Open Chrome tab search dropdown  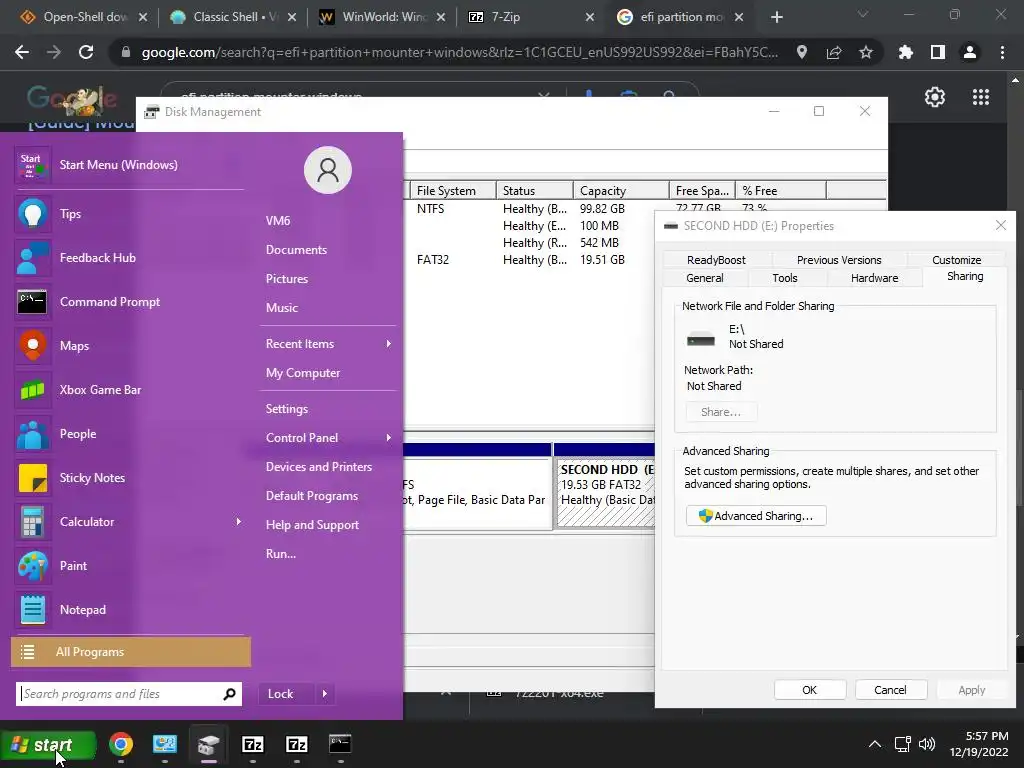click(863, 15)
